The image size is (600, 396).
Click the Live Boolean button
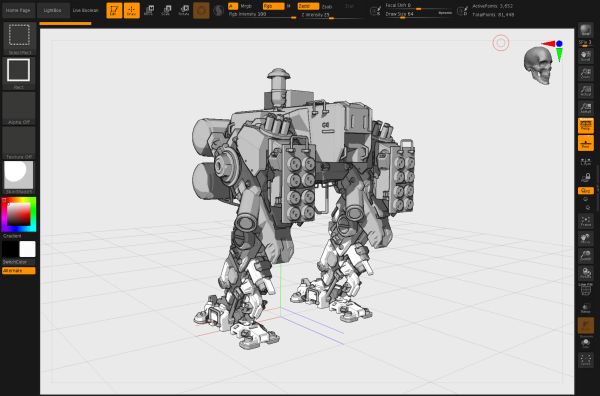point(86,10)
